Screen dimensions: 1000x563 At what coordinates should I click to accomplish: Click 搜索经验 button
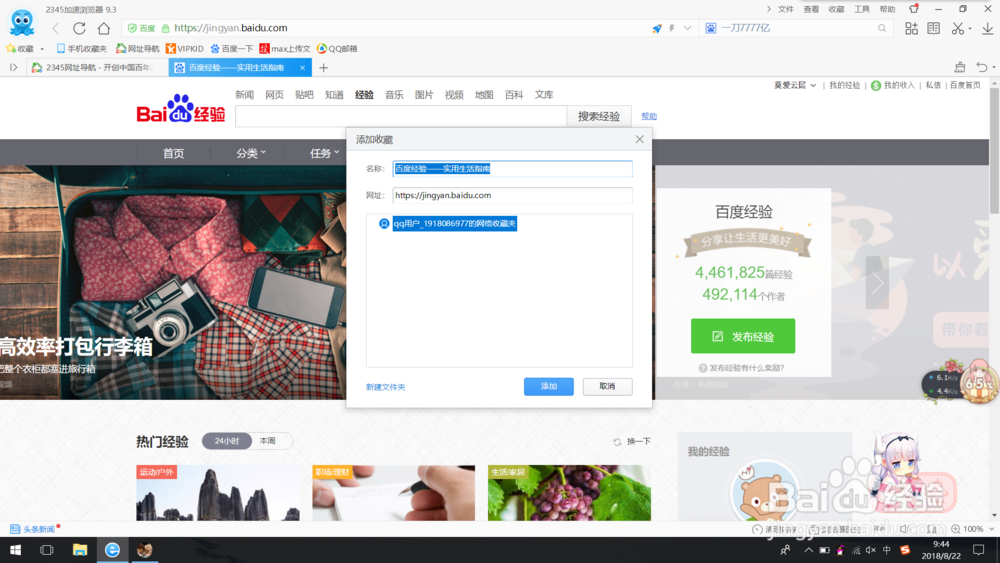(599, 116)
